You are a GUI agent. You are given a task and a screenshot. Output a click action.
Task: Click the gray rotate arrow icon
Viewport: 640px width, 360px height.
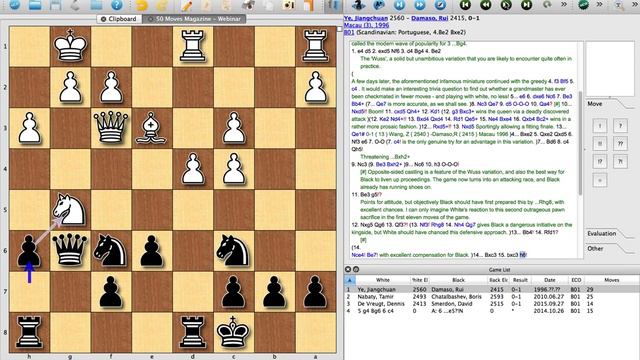pyautogui.click(x=547, y=5)
